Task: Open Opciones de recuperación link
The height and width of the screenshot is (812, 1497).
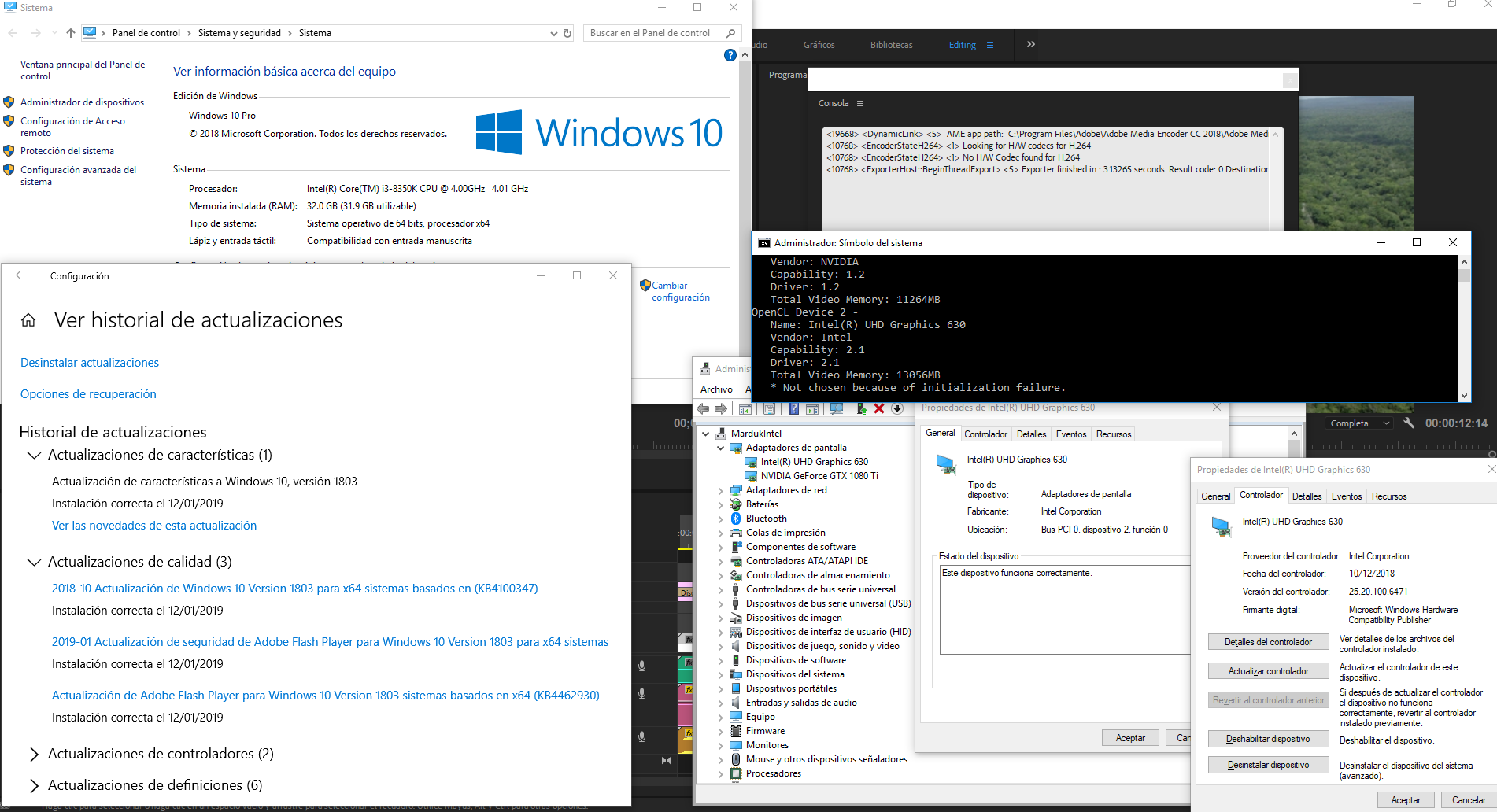Action: click(88, 394)
